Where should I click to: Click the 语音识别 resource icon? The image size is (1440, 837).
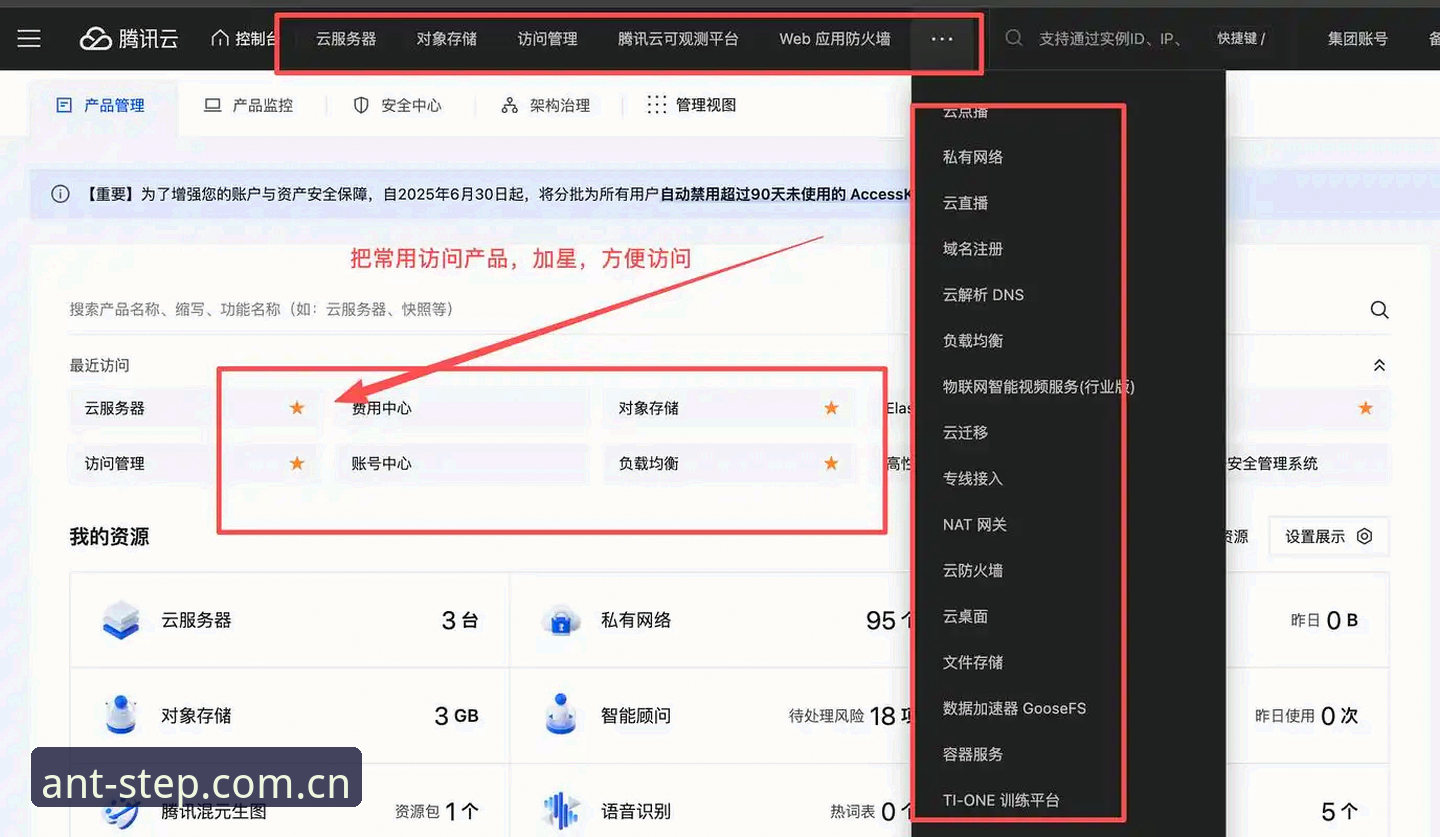561,811
